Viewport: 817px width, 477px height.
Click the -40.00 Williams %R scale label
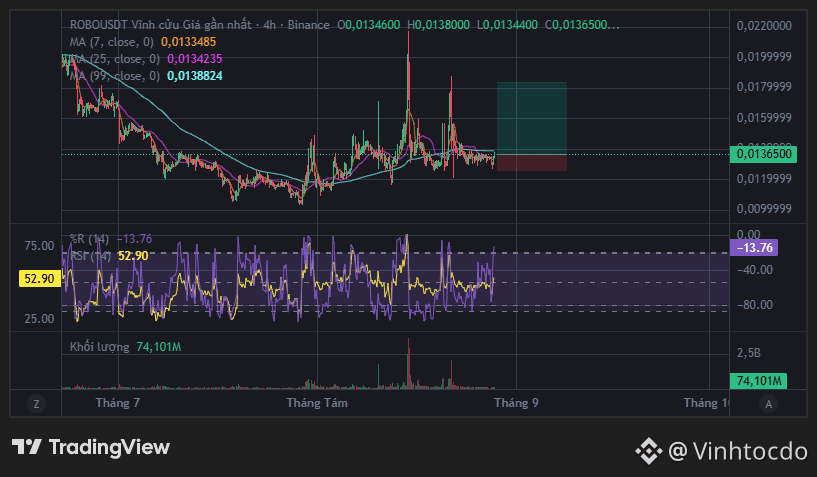point(754,270)
